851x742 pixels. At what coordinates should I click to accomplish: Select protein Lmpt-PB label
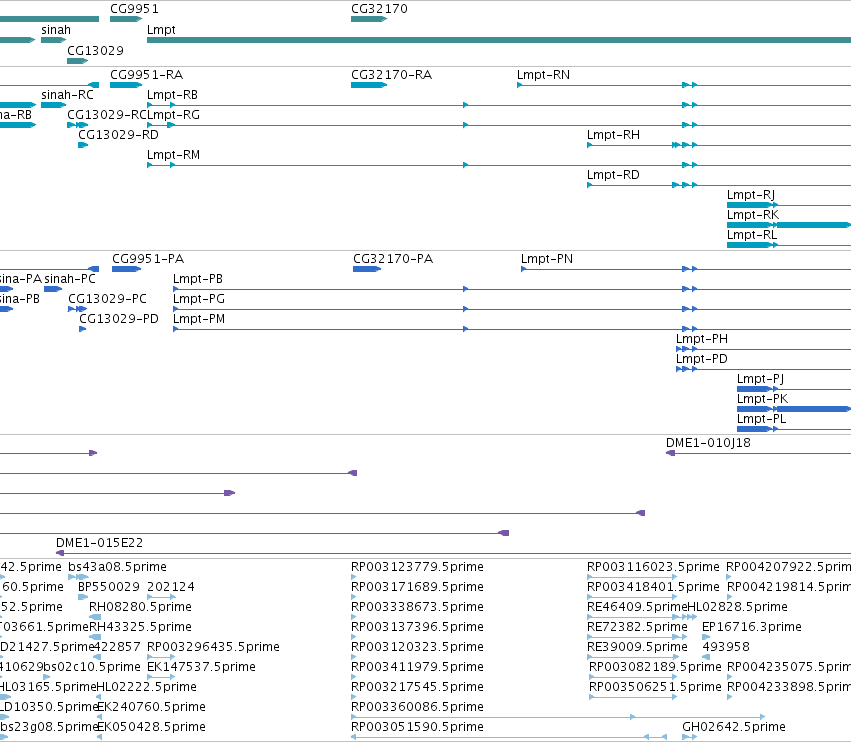[x=198, y=279]
